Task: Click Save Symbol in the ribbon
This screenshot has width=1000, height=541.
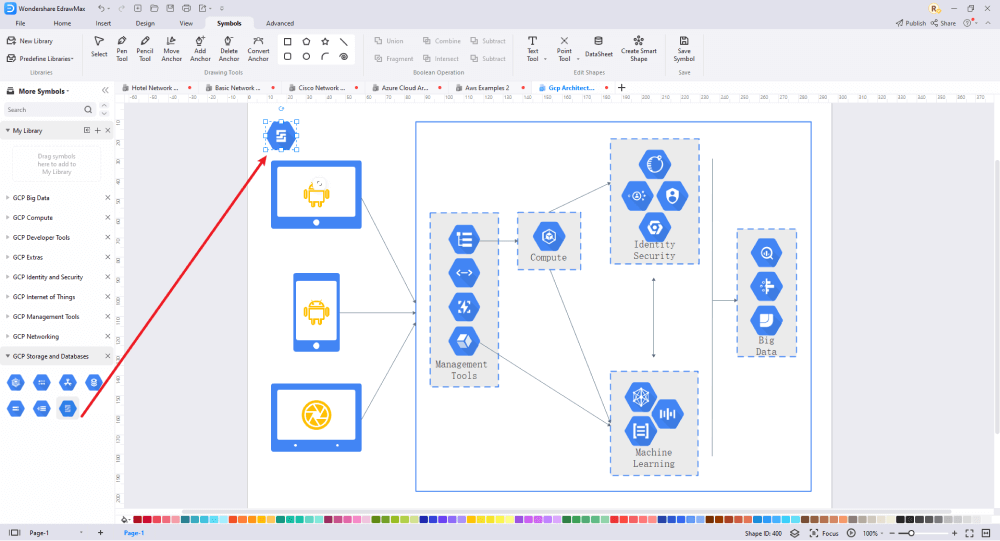Action: (x=684, y=48)
